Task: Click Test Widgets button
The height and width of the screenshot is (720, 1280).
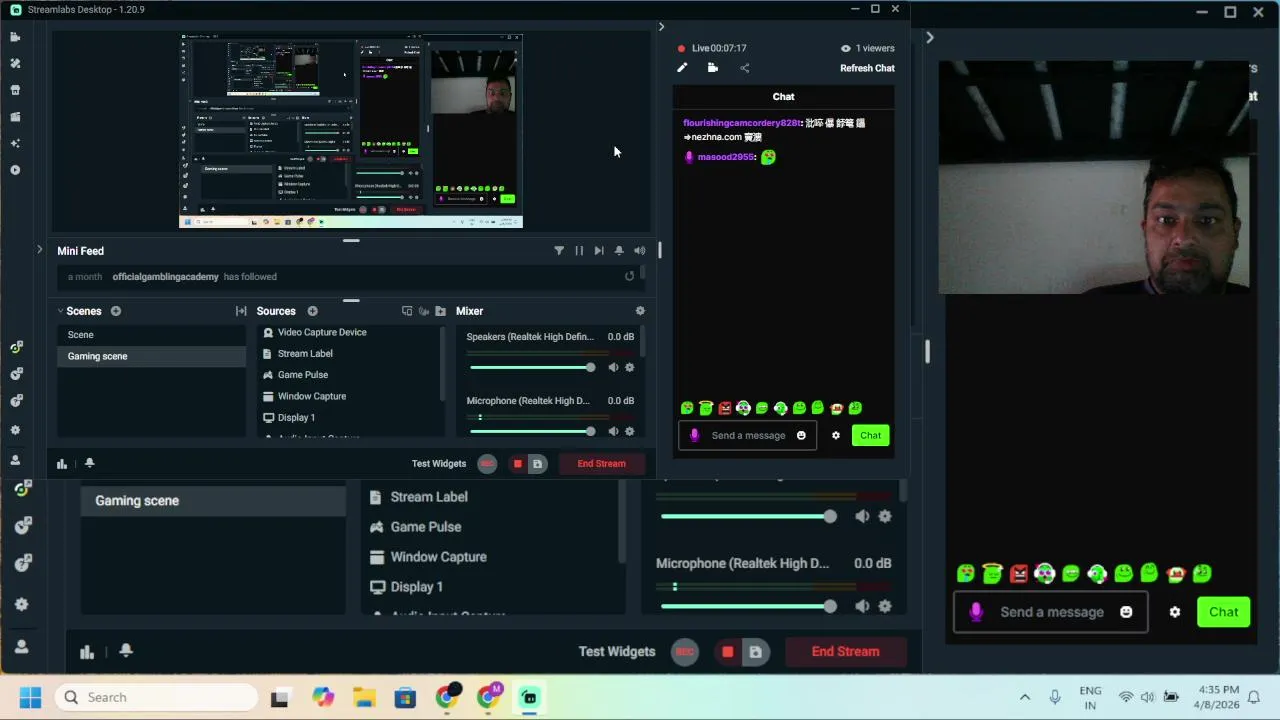Action: pyautogui.click(x=439, y=464)
